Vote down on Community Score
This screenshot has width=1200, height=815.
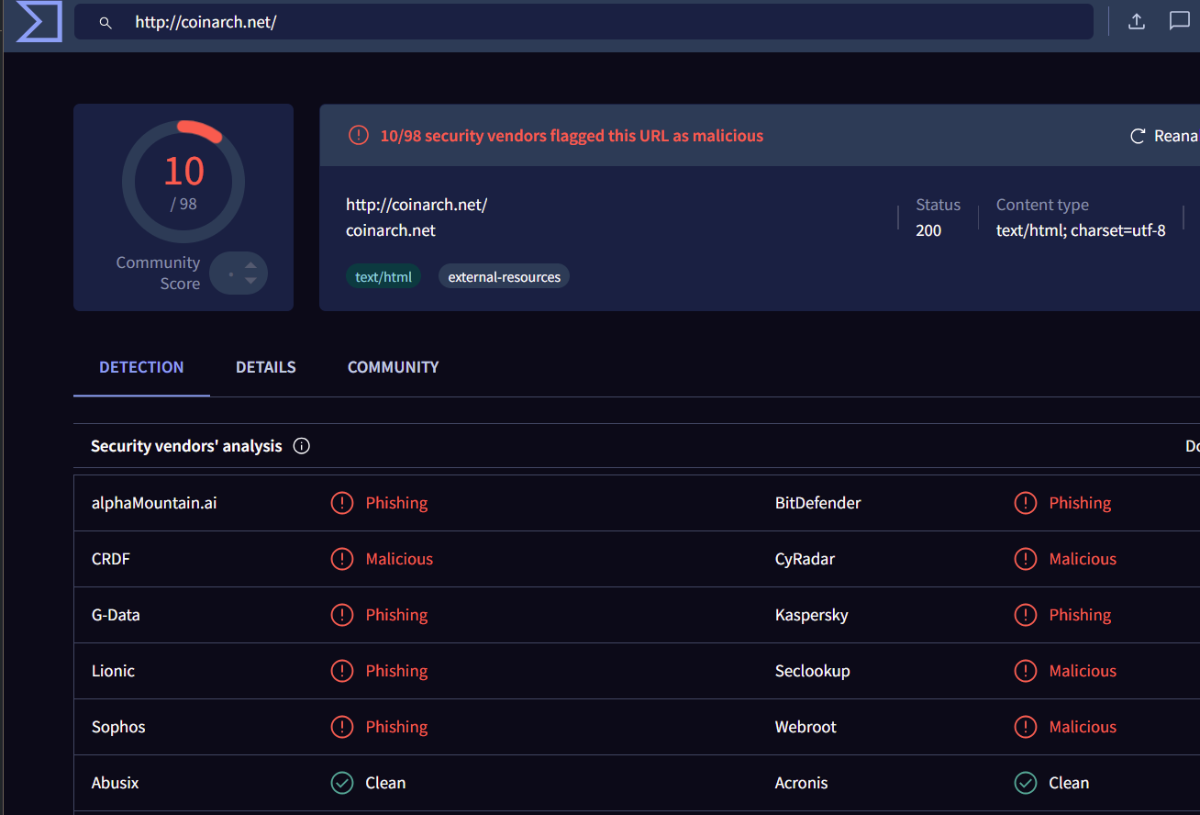point(250,282)
